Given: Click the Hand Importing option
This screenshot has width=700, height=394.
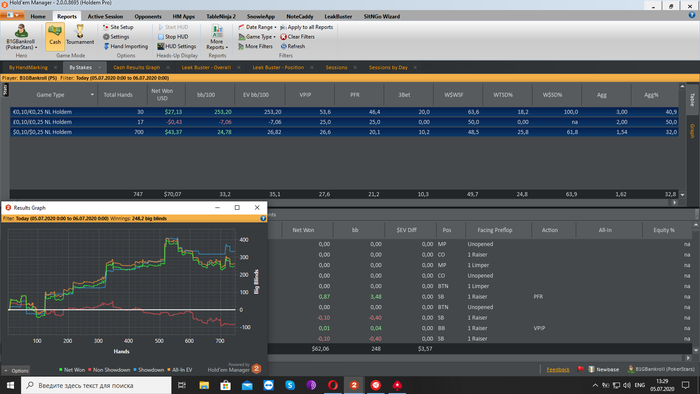Looking at the screenshot, I should 125,46.
